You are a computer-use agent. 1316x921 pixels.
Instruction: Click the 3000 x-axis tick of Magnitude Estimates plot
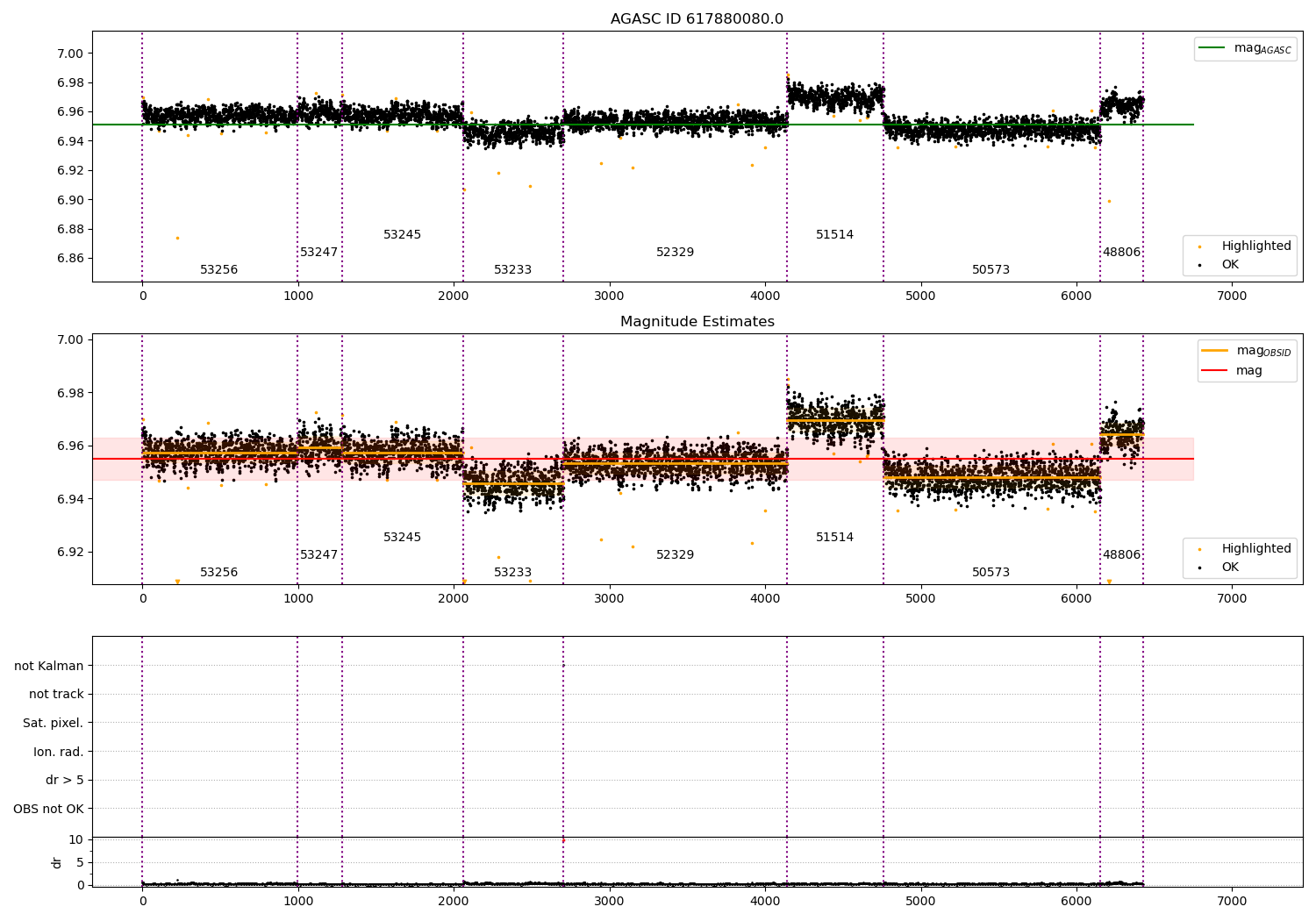click(x=609, y=599)
